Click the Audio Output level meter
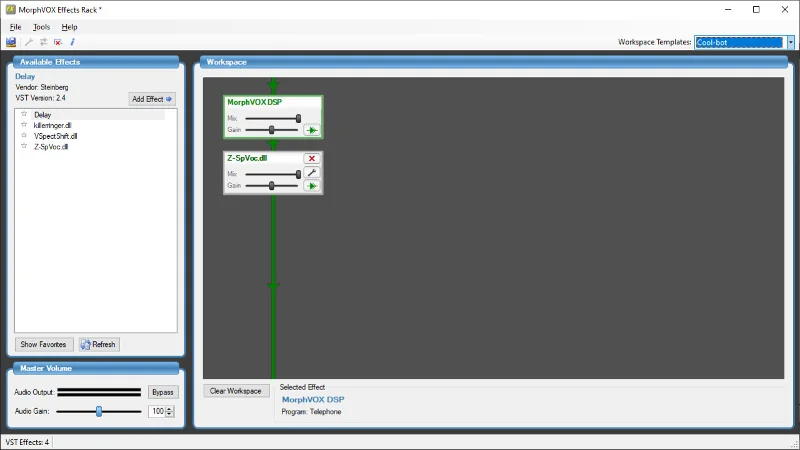Viewport: 800px width, 450px height. click(99, 392)
